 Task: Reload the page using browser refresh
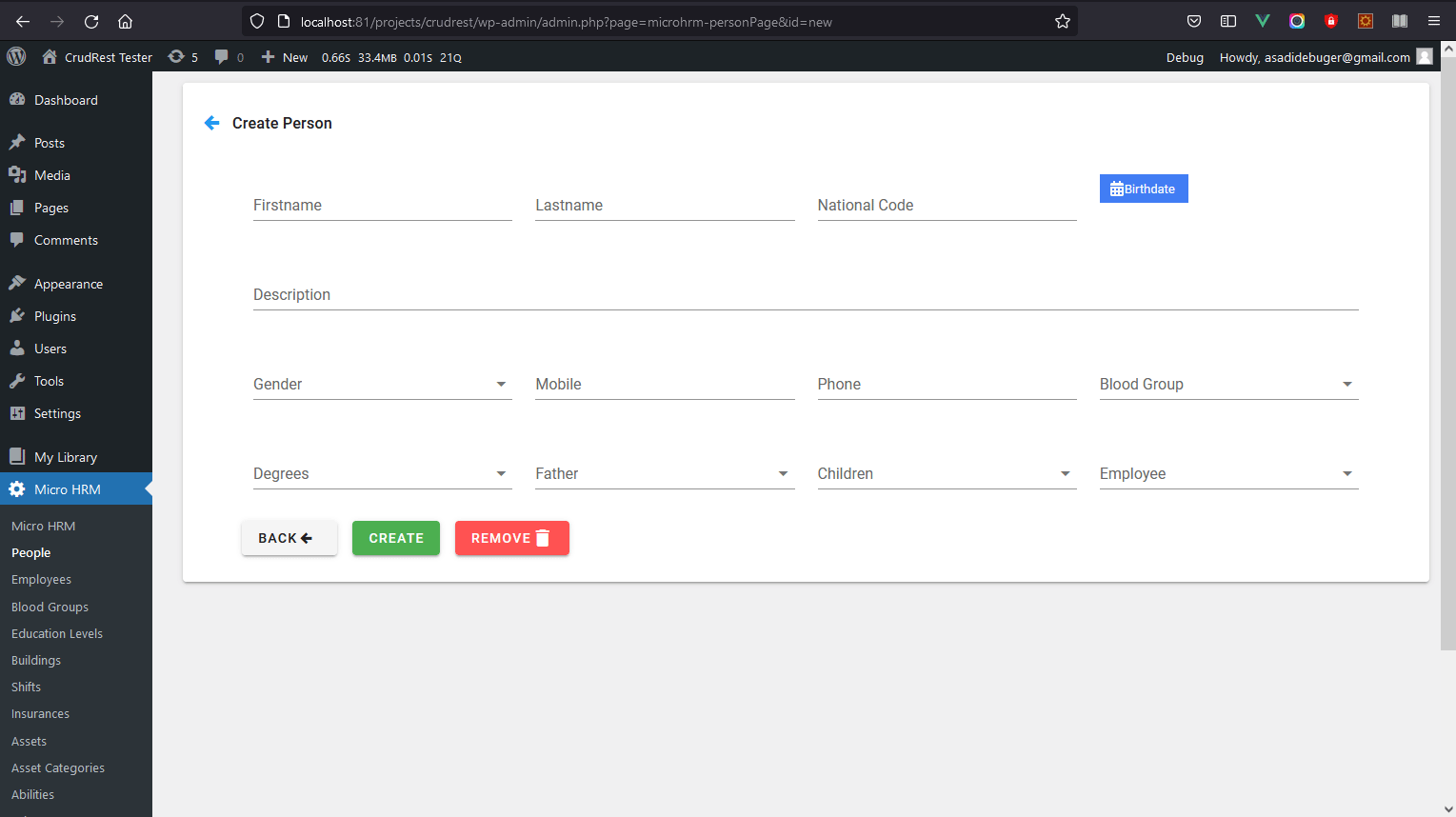(x=91, y=21)
